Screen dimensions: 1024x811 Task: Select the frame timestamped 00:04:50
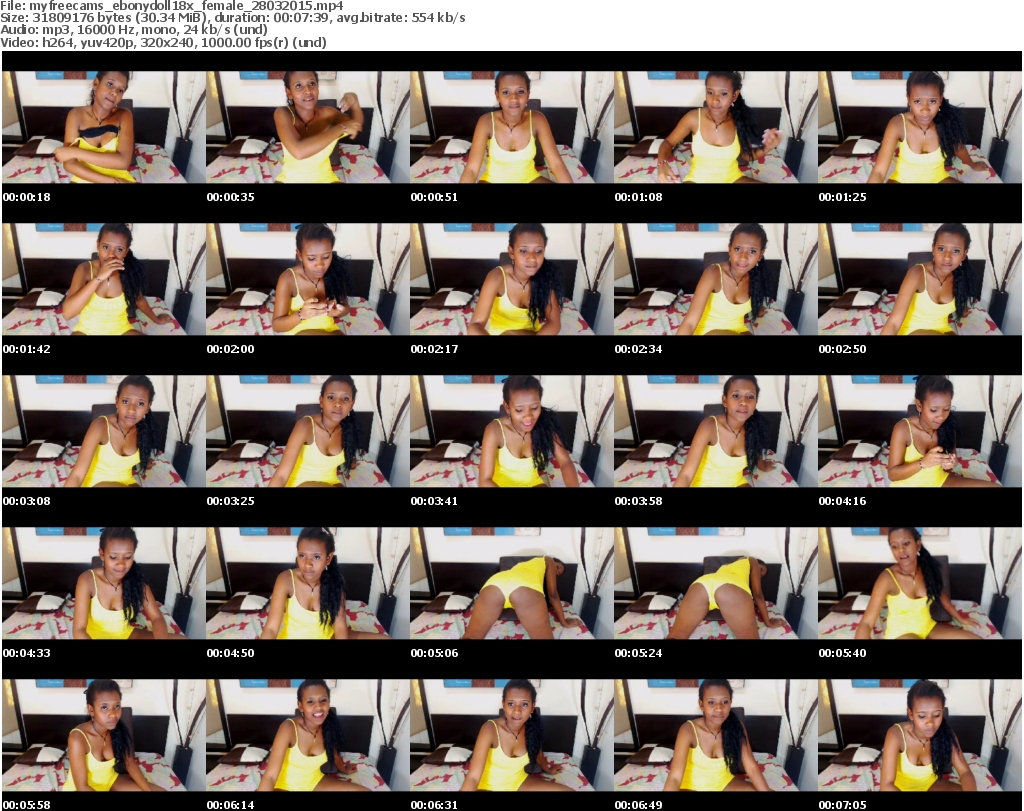click(x=308, y=583)
